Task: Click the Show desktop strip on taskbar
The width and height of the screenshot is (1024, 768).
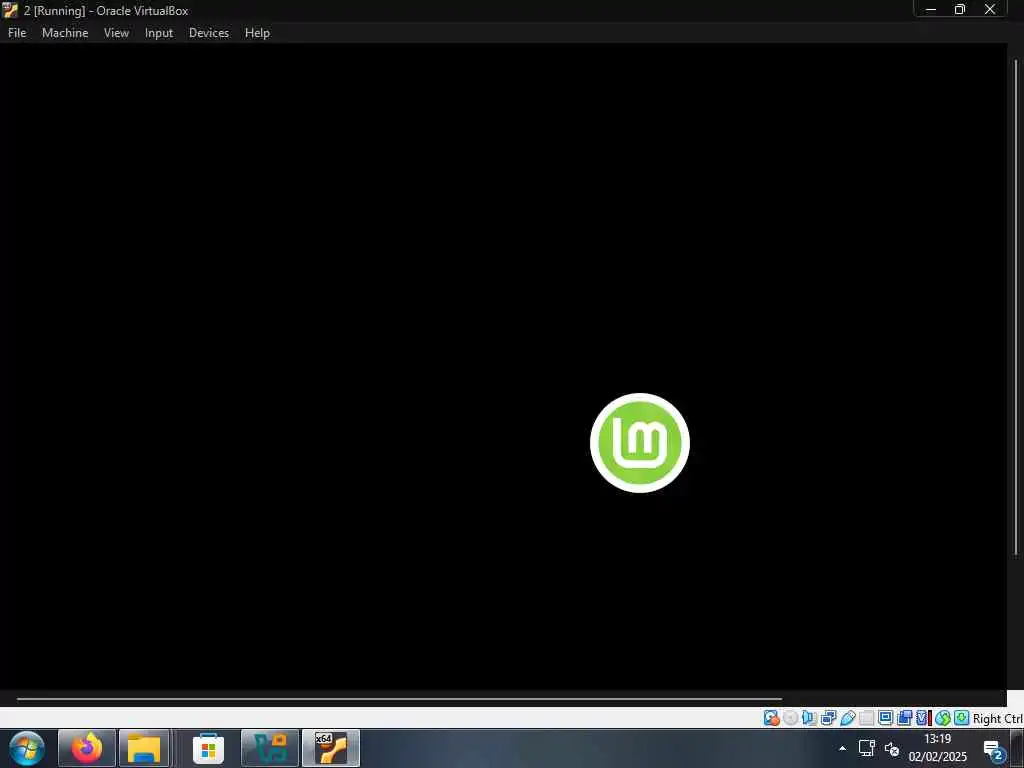Action: pyautogui.click(x=1017, y=748)
